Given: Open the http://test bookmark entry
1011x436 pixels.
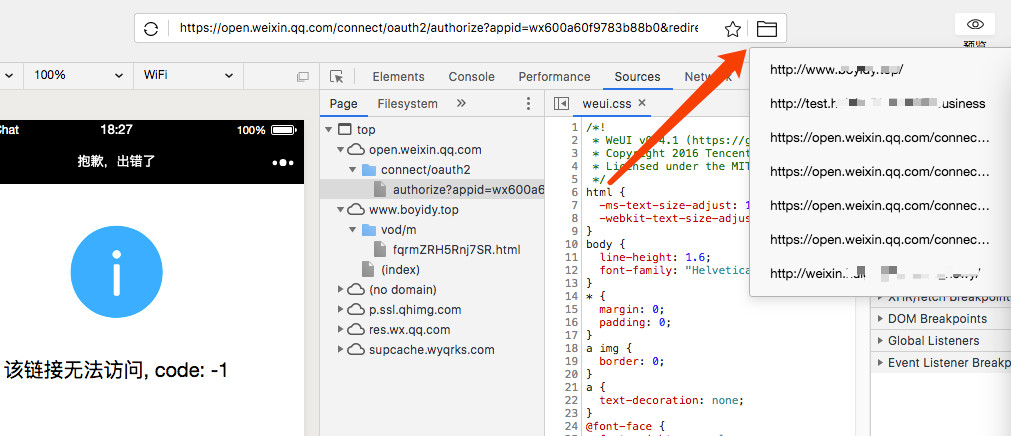Looking at the screenshot, I should pyautogui.click(x=881, y=103).
